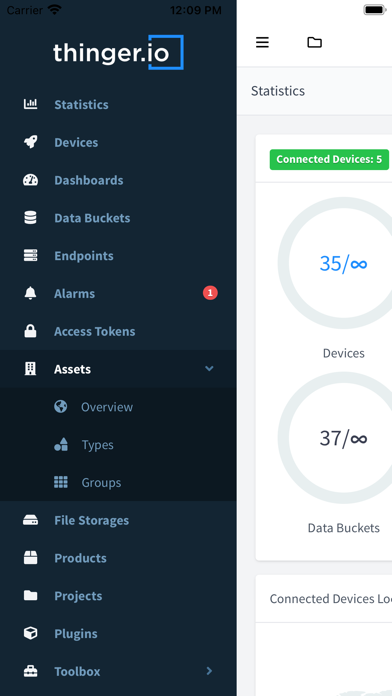Click the Alarms bell icon

30,293
